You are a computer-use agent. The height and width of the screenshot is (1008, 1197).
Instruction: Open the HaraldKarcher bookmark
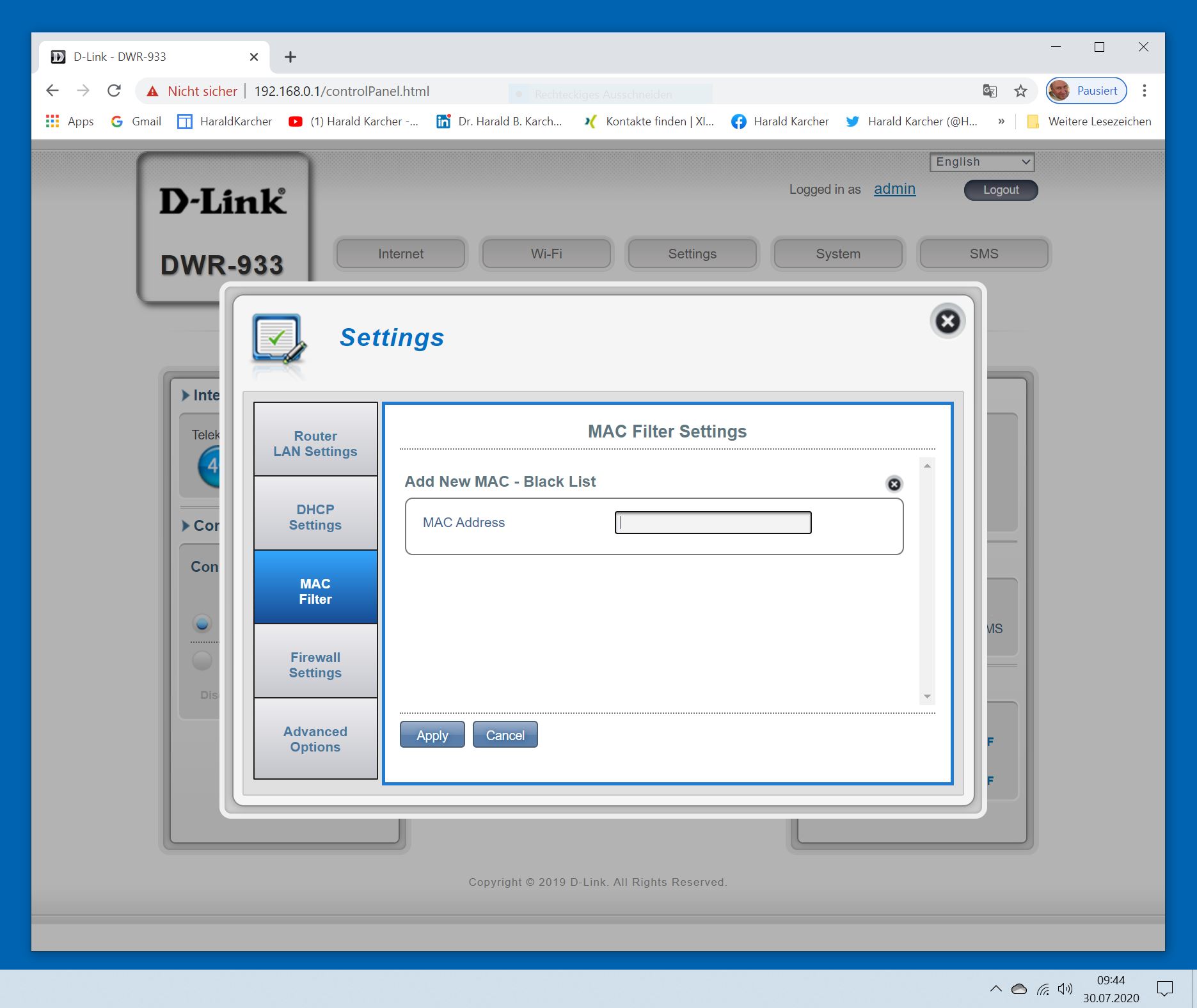(225, 122)
